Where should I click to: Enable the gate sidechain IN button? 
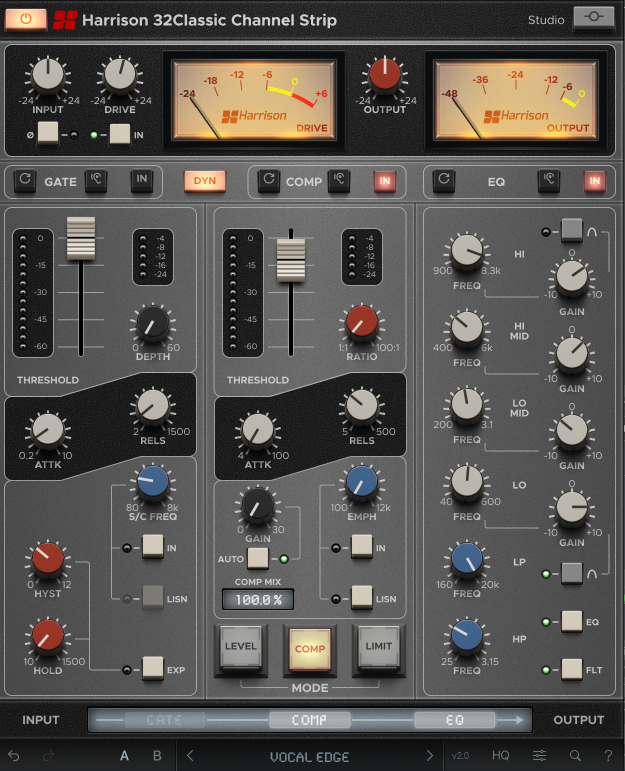152,547
